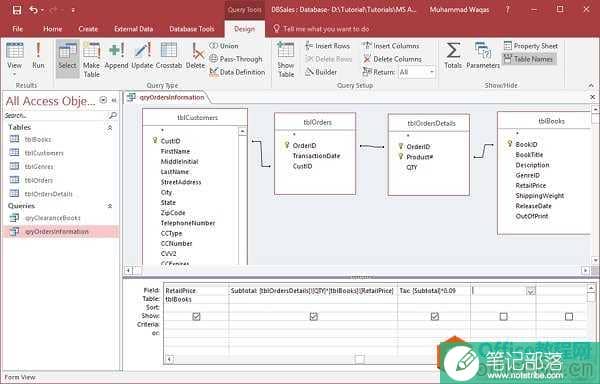Select the Data Definition query option
The image size is (600, 384).
coord(237,72)
